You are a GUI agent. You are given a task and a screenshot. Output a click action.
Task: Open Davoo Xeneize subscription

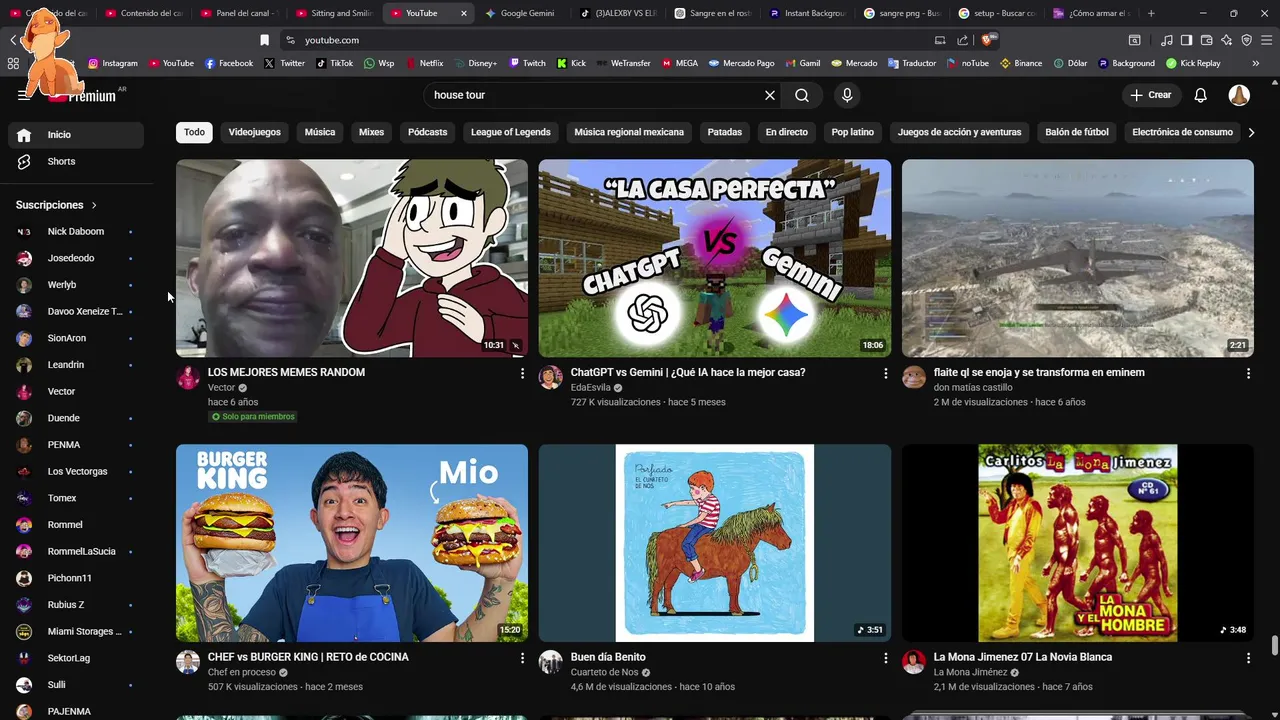pos(76,312)
